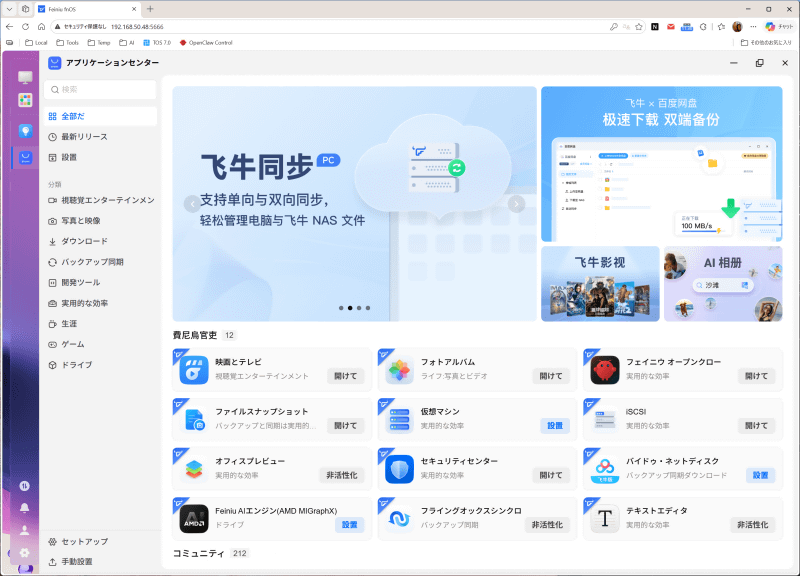Click the Feiniu AIエンジン AMD icon

coord(194,518)
